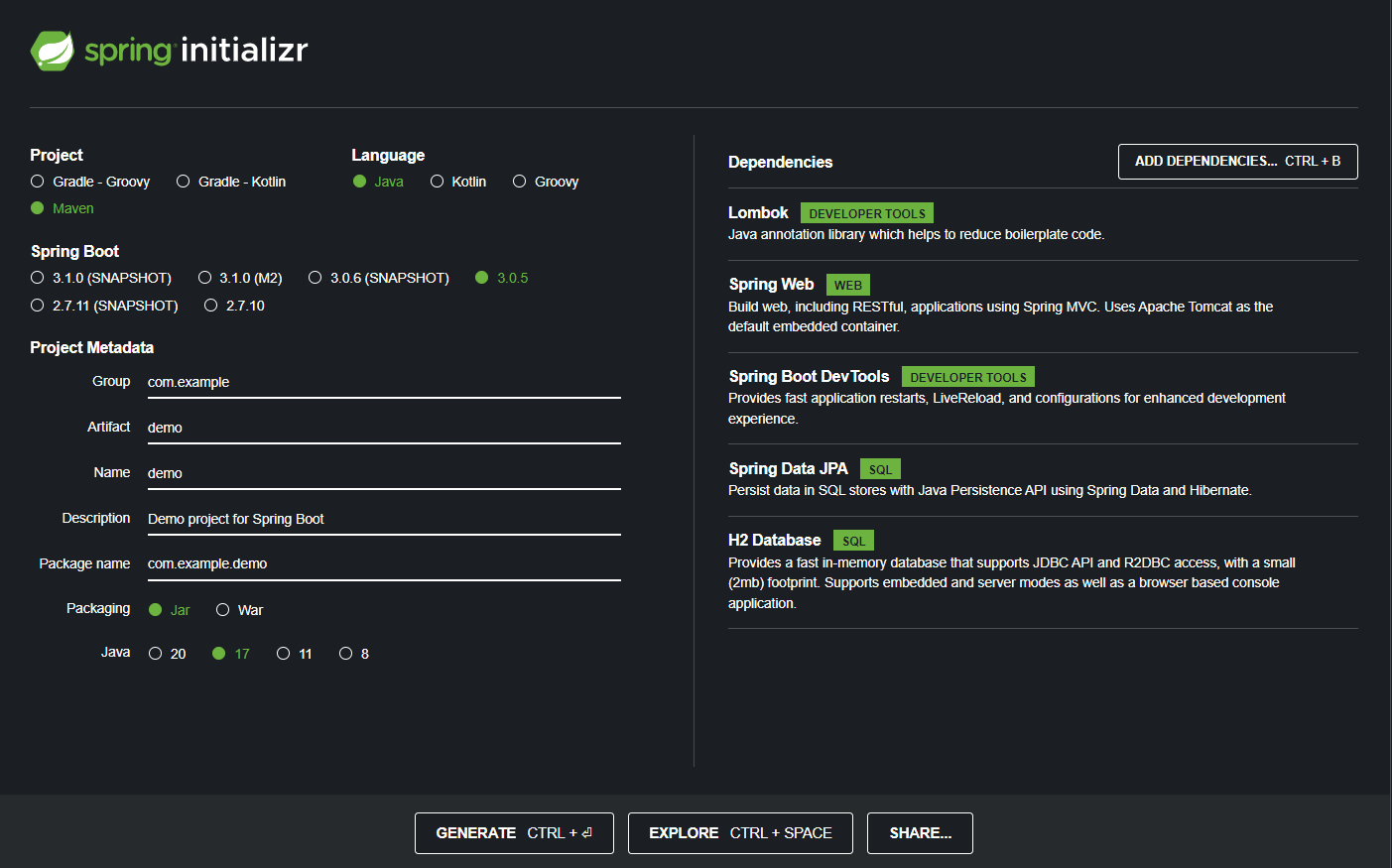This screenshot has width=1392, height=868.
Task: Select Gradle - Kotlin project type
Action: point(231,182)
